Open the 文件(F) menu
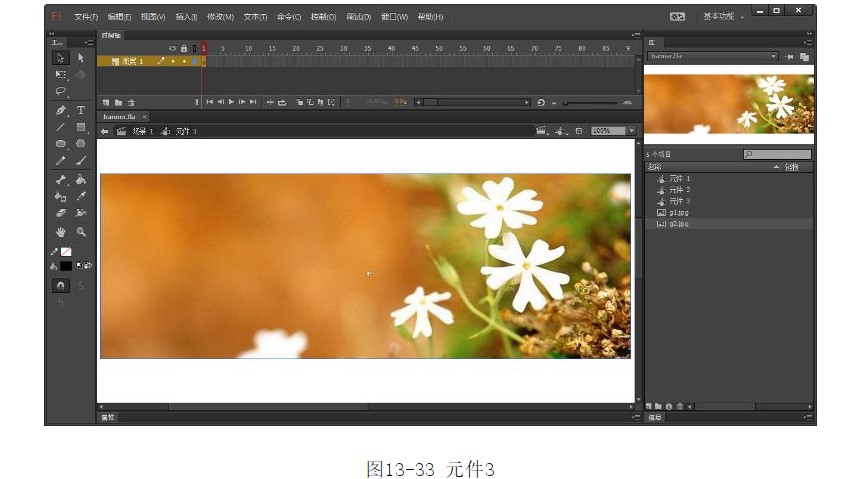The height and width of the screenshot is (479, 858). pos(86,17)
